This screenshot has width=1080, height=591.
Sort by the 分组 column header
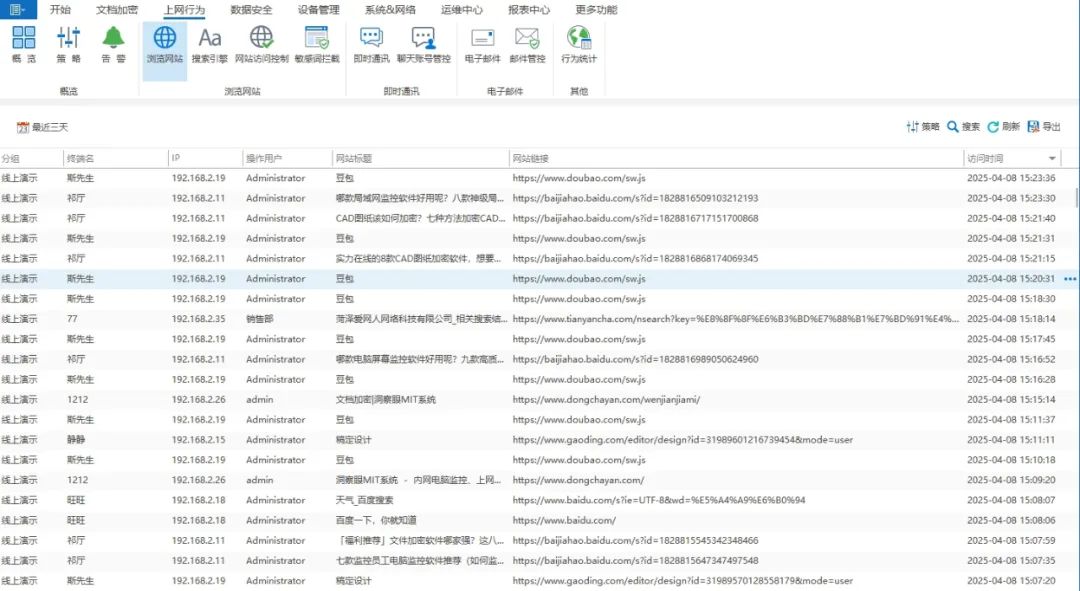click(x=31, y=158)
